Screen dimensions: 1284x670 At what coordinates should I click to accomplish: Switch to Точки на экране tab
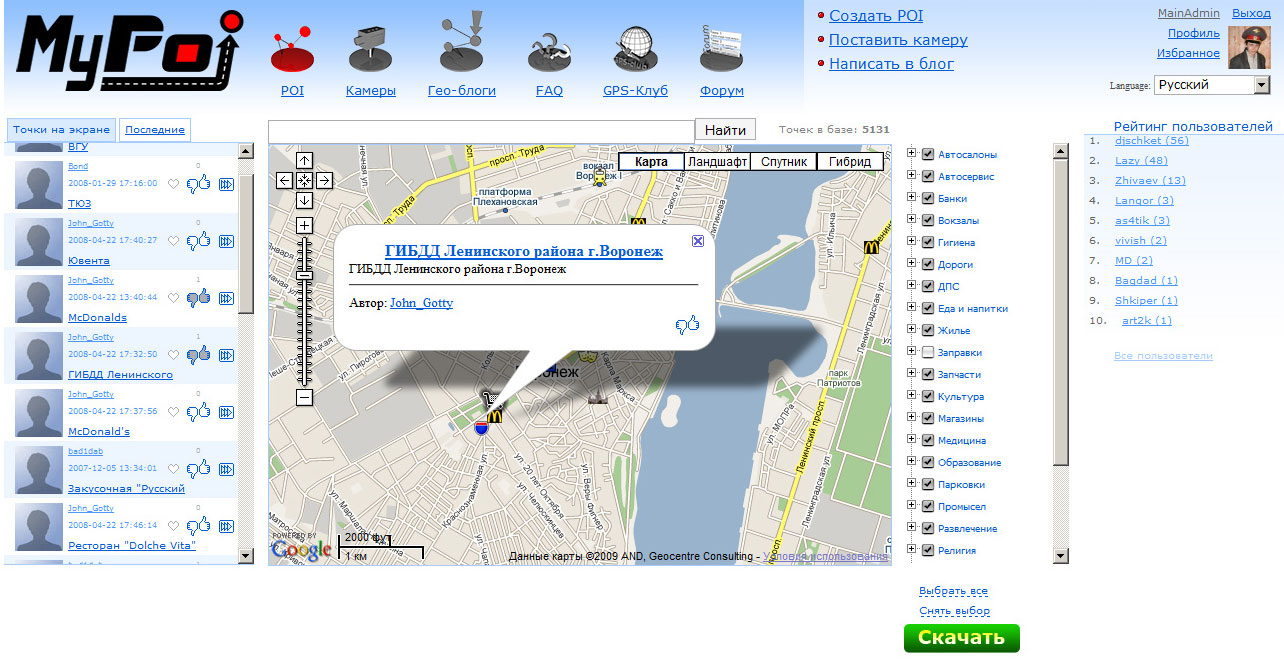coord(61,130)
